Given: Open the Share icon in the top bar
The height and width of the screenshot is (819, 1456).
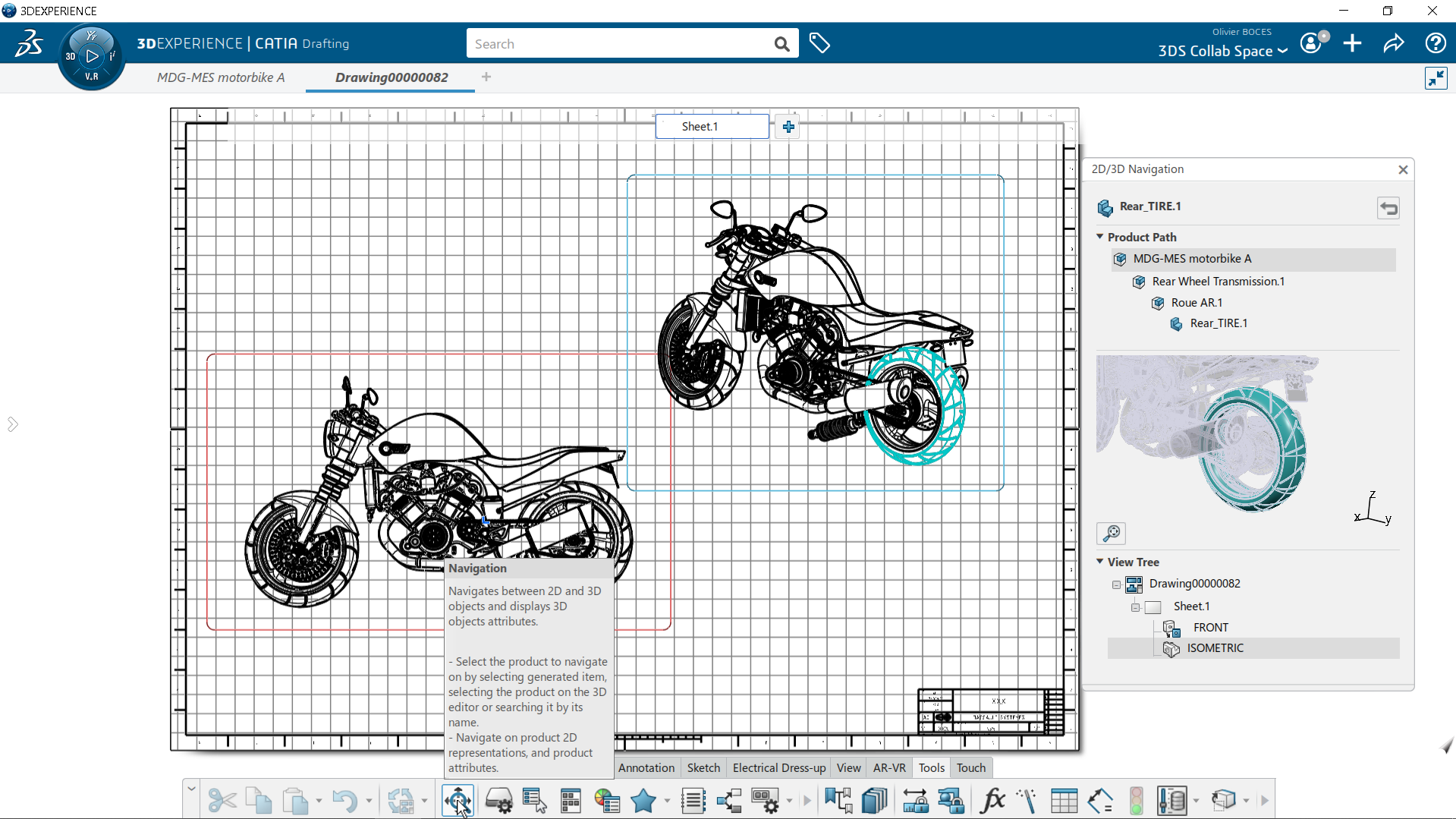Looking at the screenshot, I should (1394, 43).
